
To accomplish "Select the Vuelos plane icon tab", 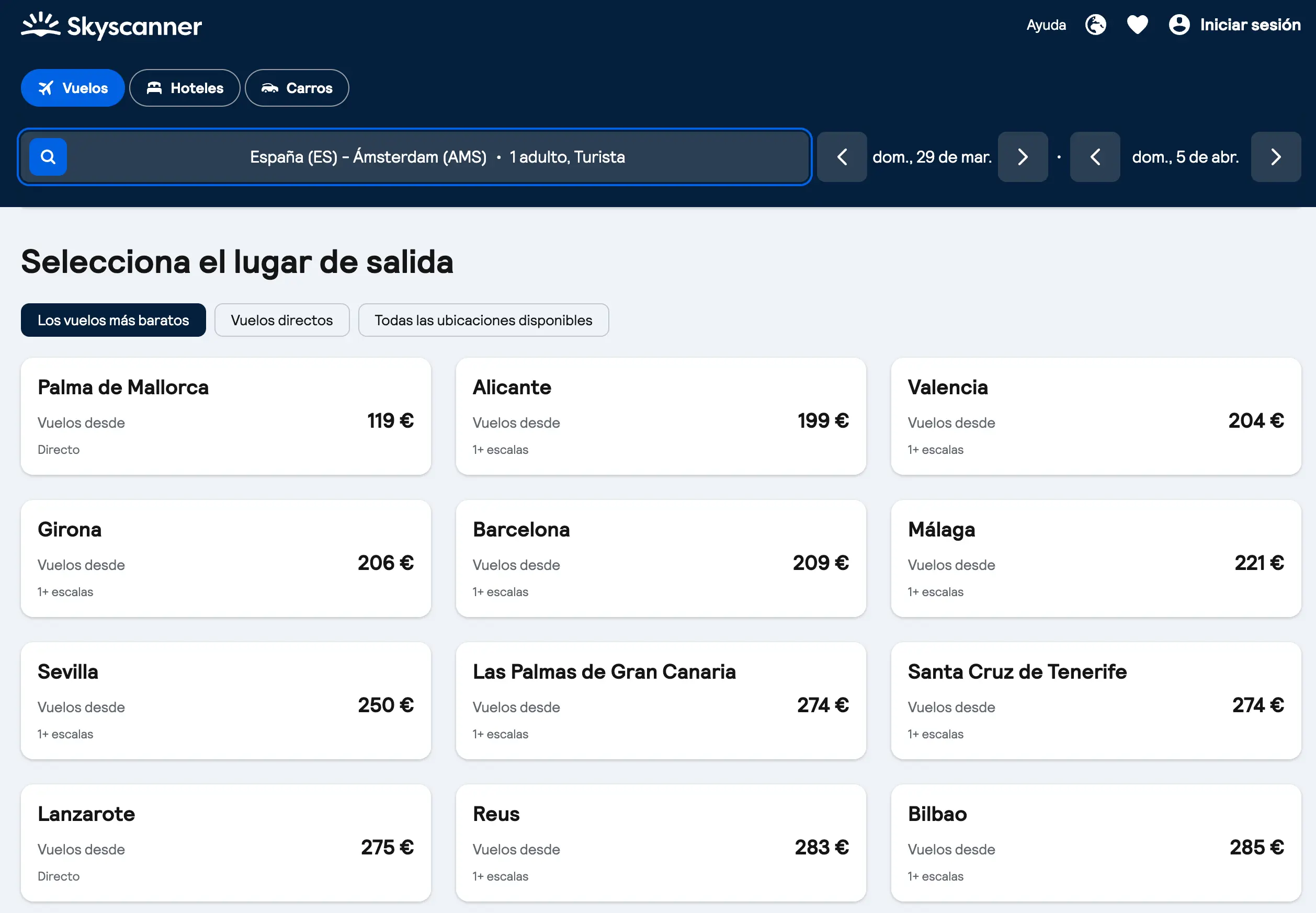I will tap(47, 87).
